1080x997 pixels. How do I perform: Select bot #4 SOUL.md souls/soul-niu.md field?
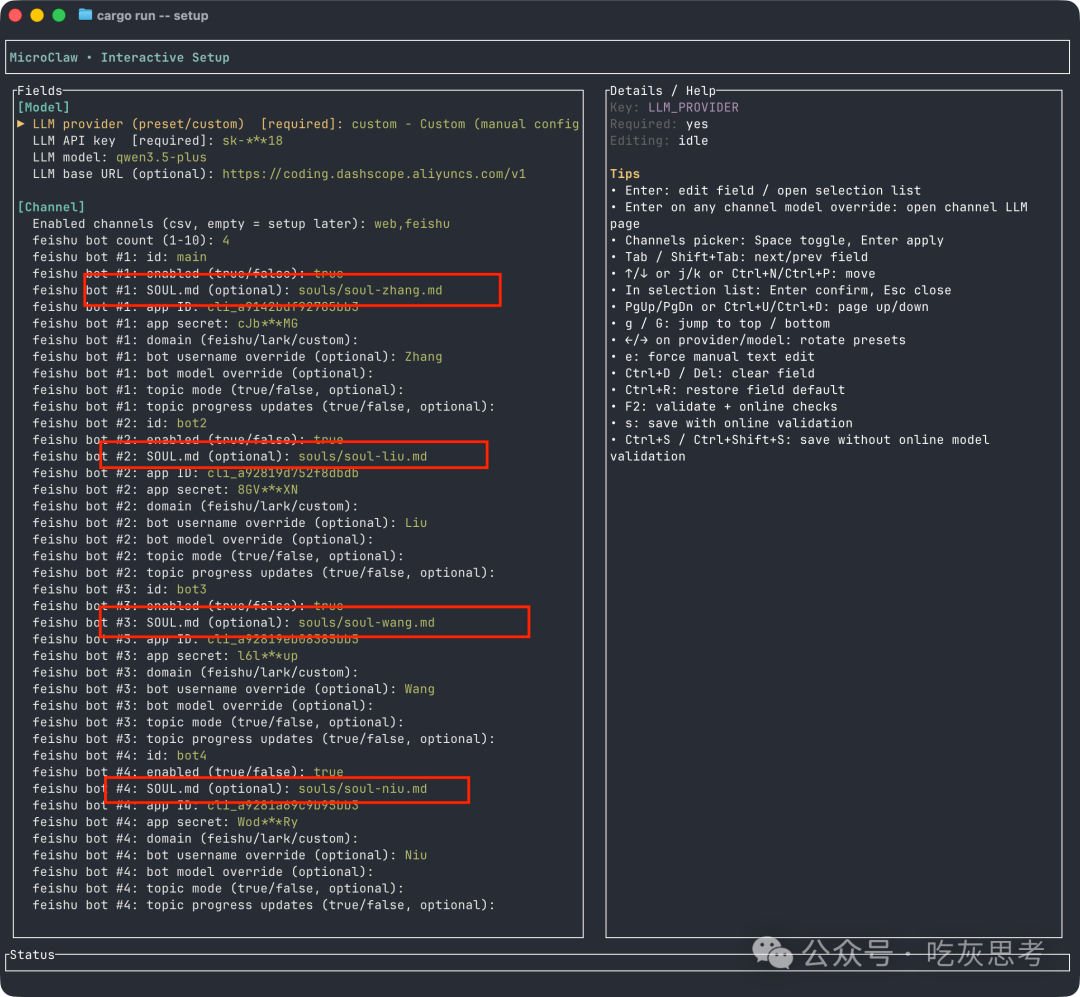click(x=362, y=789)
